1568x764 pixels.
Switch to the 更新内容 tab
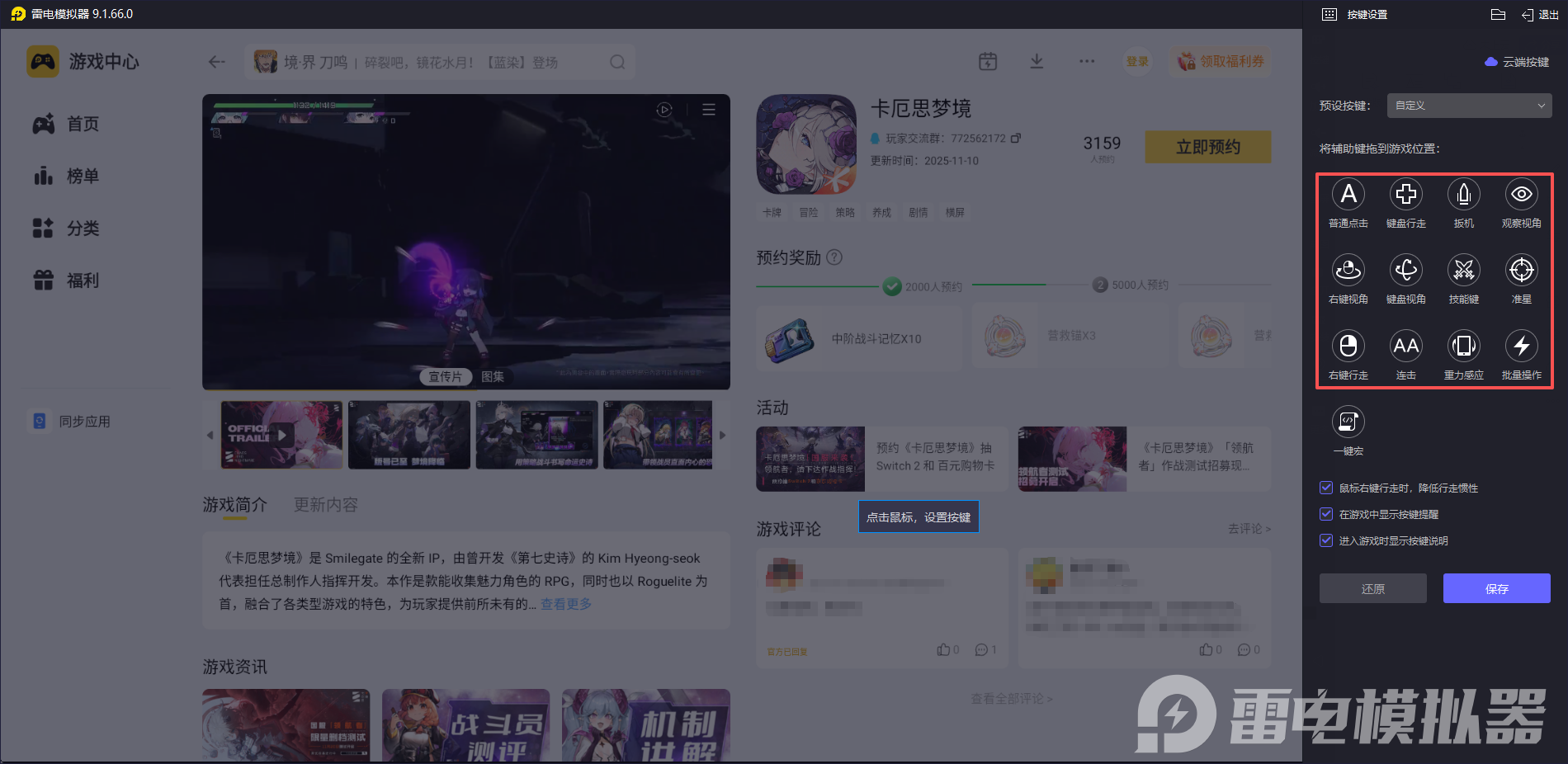click(x=326, y=505)
